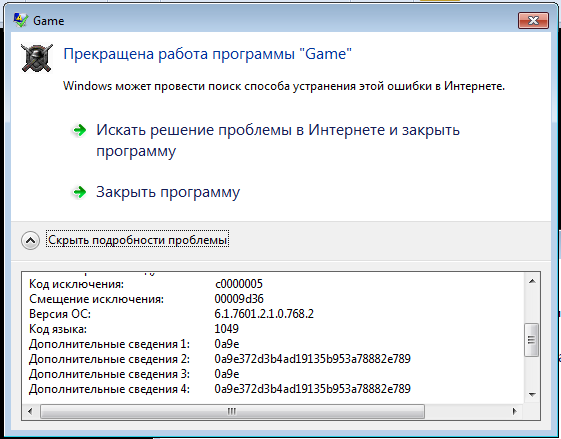Select OS version 6.1.7601.2.1.0.768.2
This screenshot has width=561, height=439.
tap(264, 314)
